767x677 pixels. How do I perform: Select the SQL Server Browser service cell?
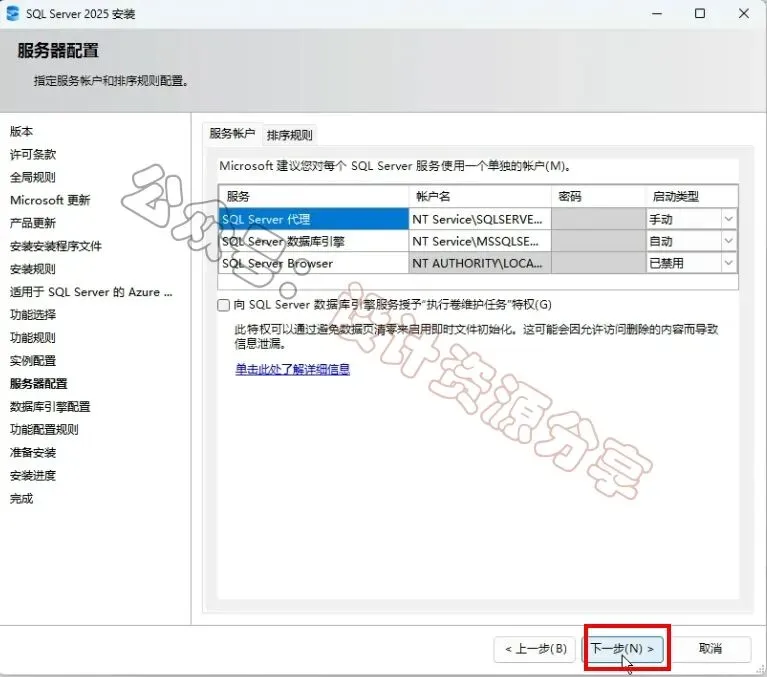coord(313,263)
